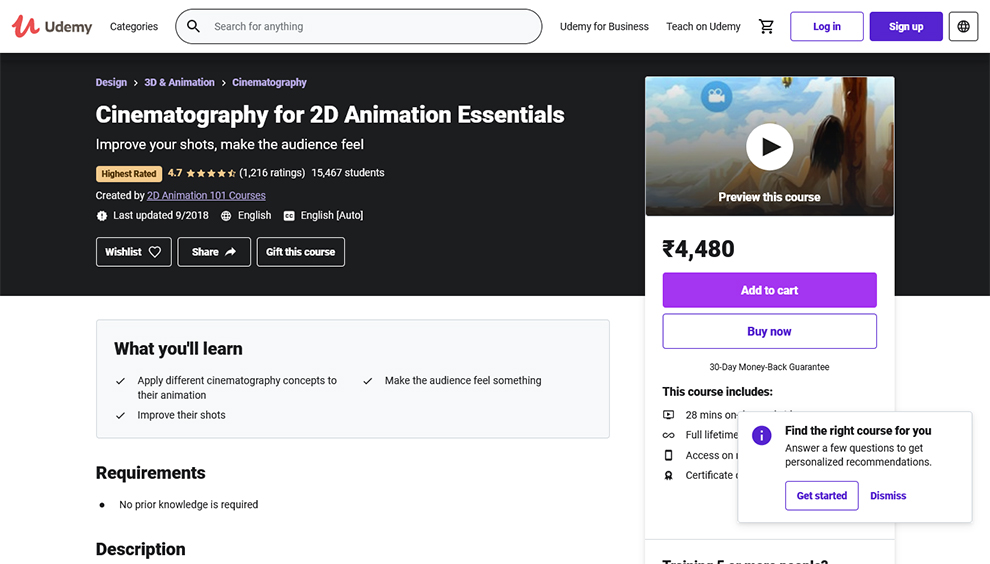The width and height of the screenshot is (990, 564).
Task: Click the video duration icon beside 28 mins
Action: pos(669,415)
